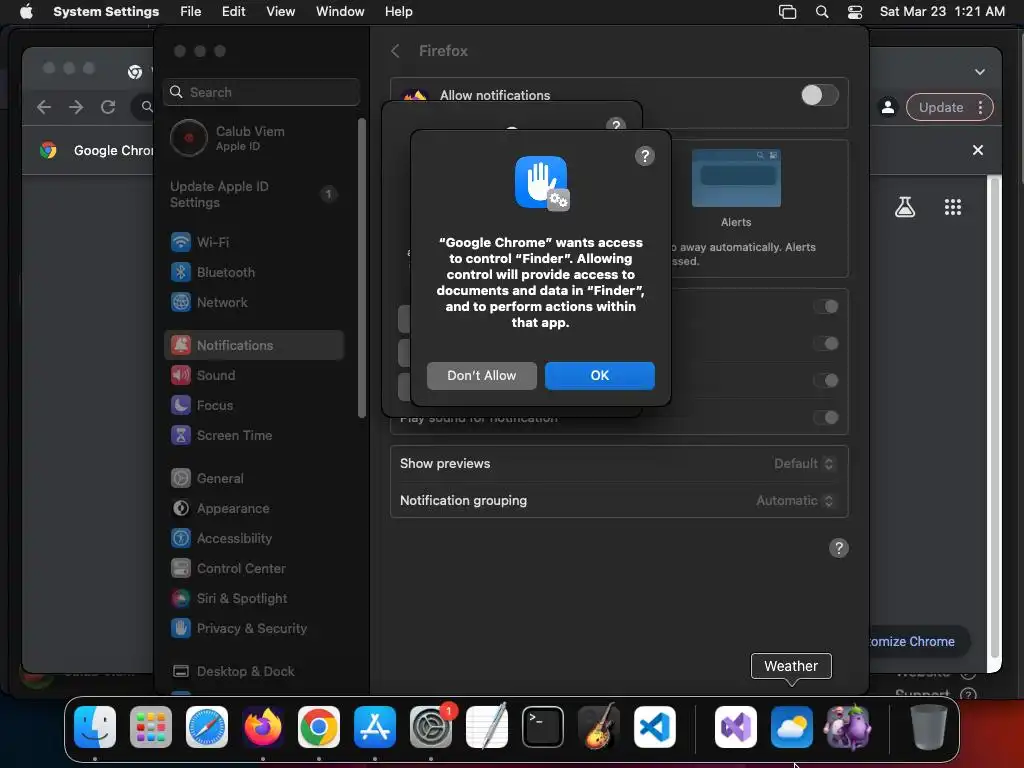Close the Google Chrome info bar
This screenshot has width=1024, height=768.
pyautogui.click(x=978, y=150)
